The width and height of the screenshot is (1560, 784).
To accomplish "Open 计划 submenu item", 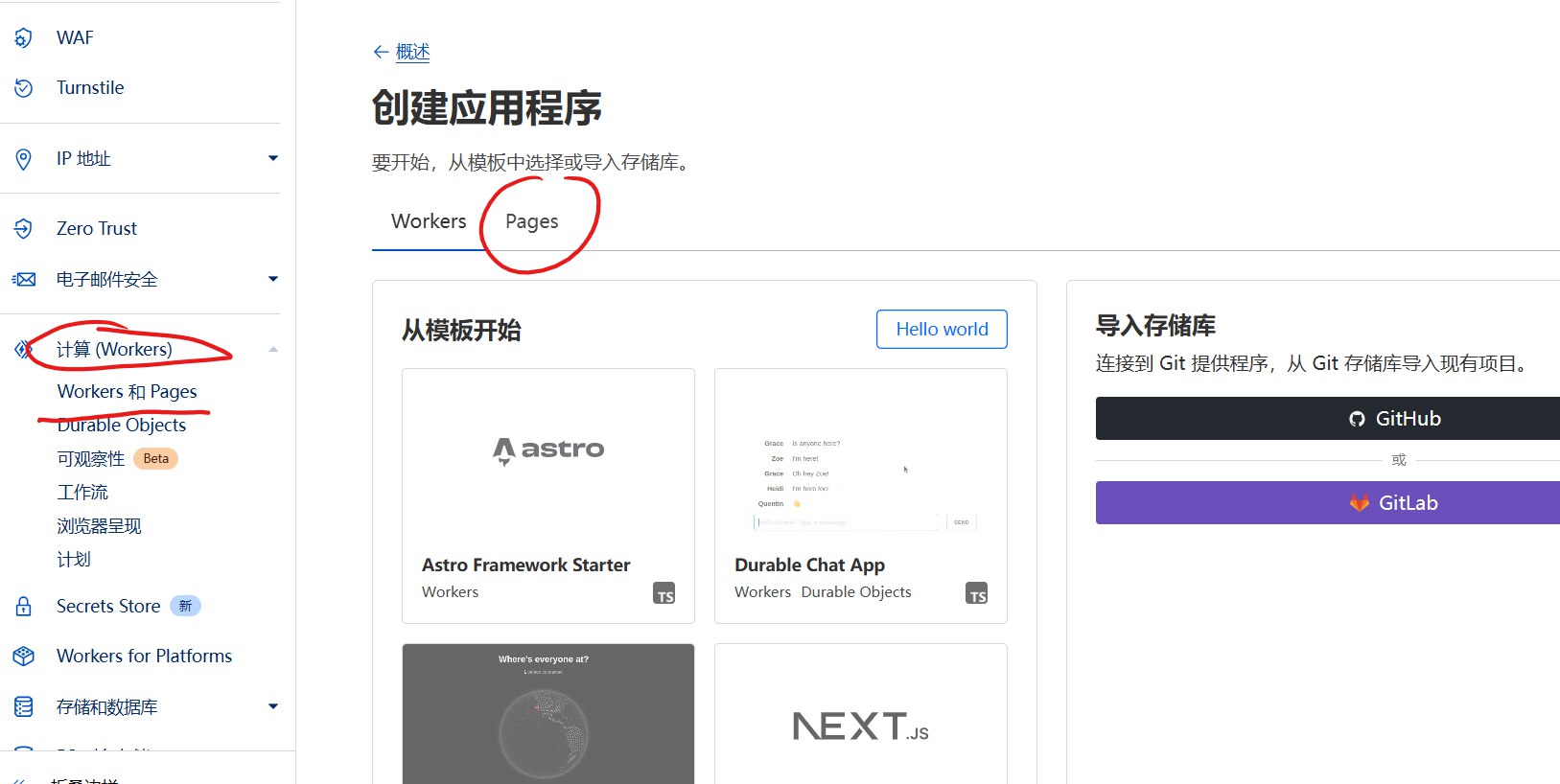I will click(x=74, y=560).
